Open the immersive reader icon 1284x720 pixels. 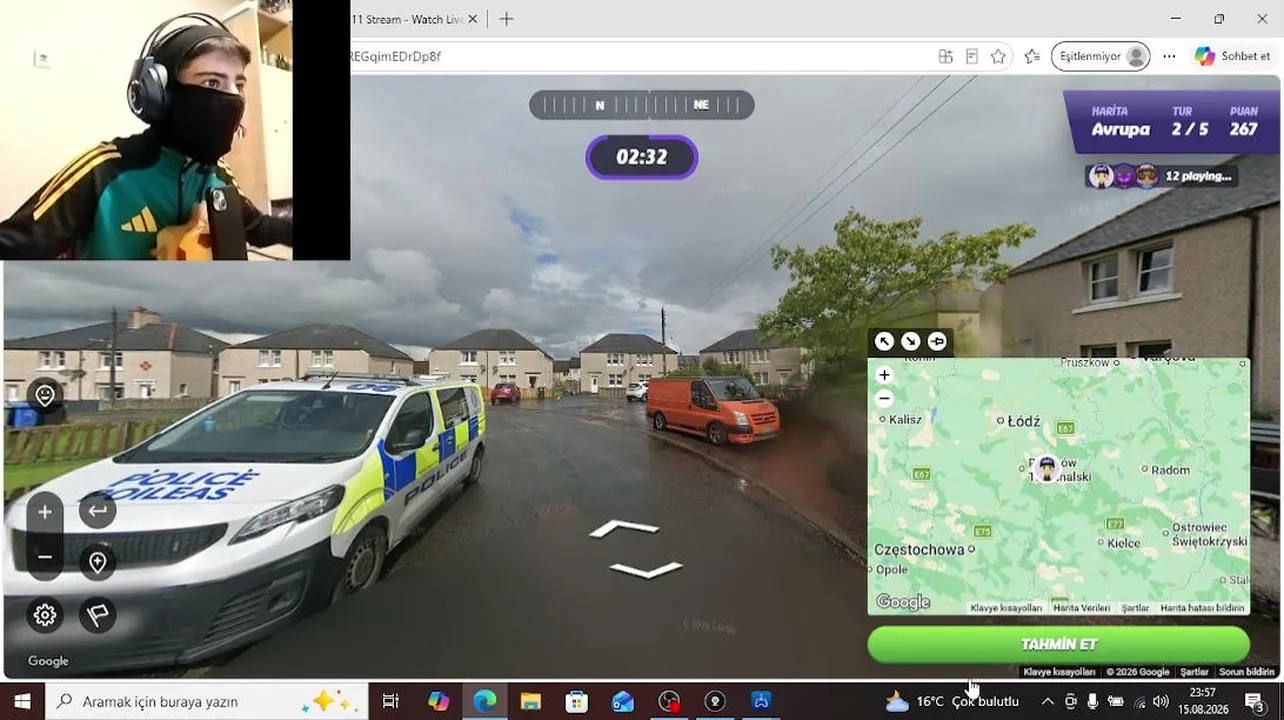(x=971, y=56)
